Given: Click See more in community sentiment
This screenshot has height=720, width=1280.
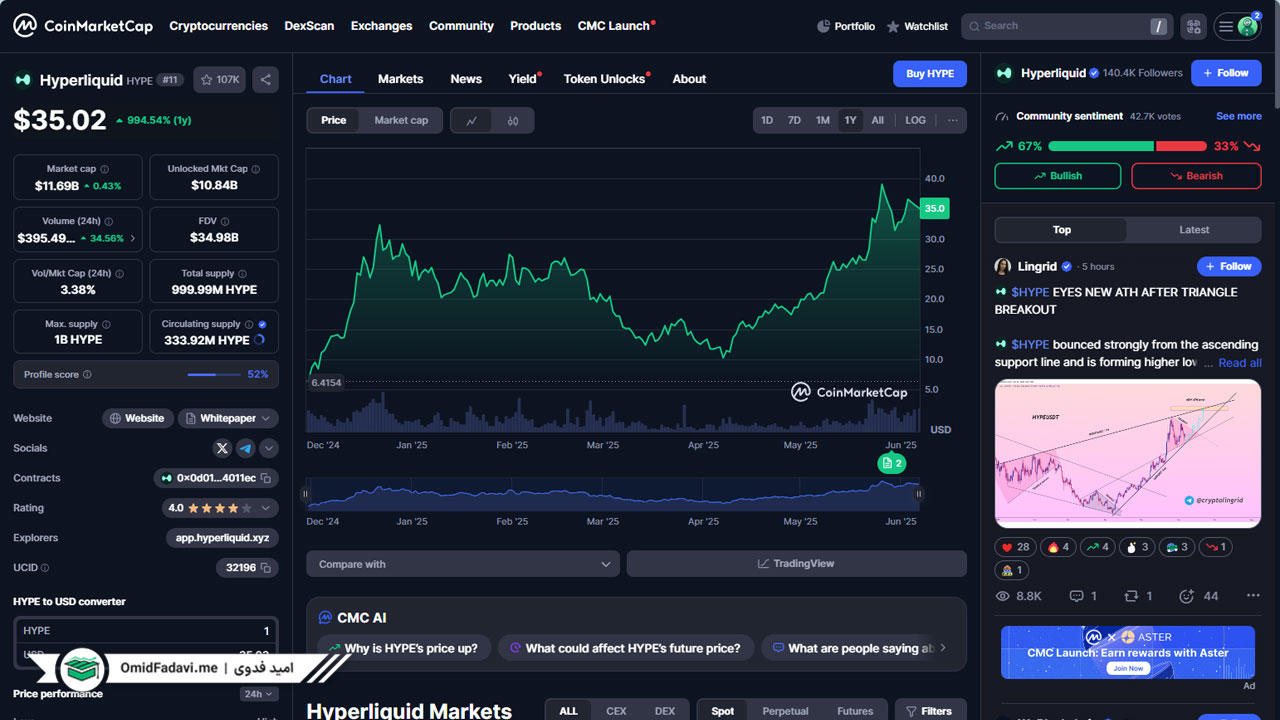Looking at the screenshot, I should [1239, 116].
